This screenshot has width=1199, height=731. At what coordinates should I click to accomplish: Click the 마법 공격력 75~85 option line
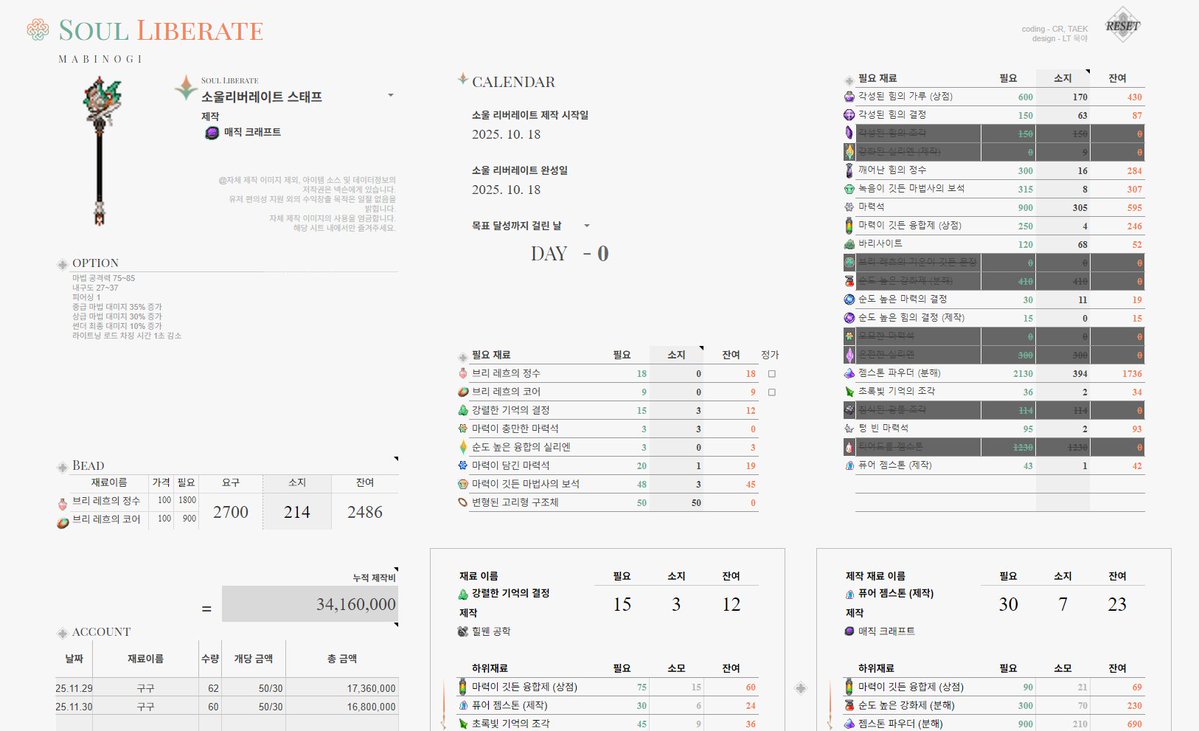point(103,278)
